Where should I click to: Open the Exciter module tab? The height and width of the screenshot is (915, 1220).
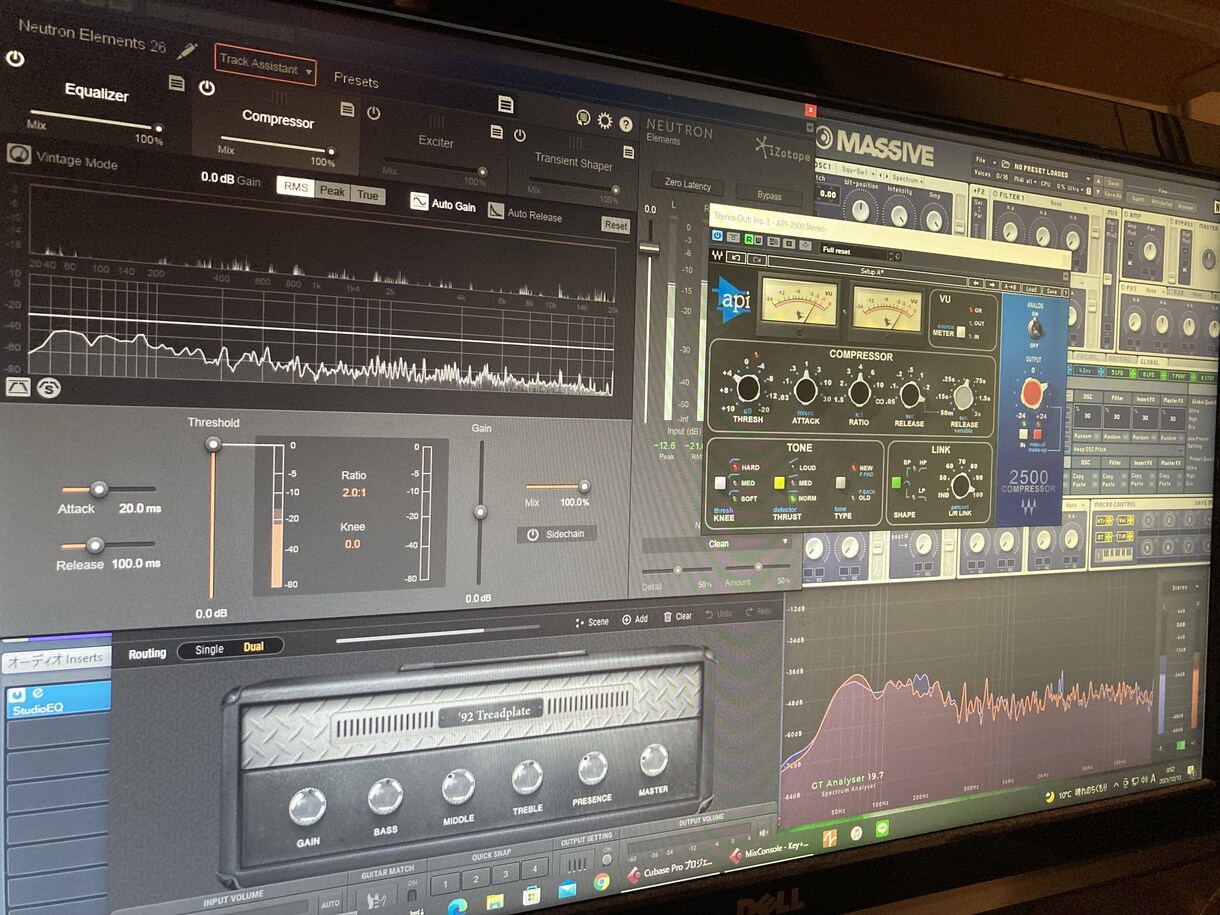click(x=435, y=142)
